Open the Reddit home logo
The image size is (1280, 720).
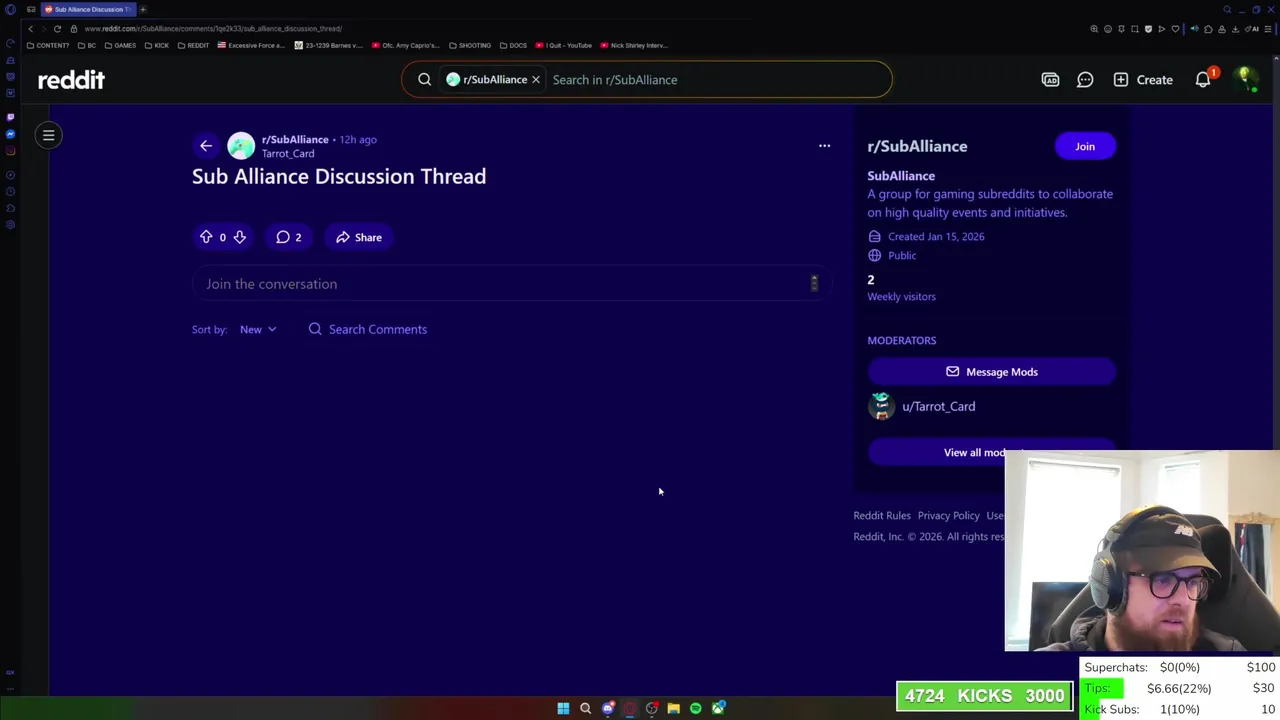71,80
